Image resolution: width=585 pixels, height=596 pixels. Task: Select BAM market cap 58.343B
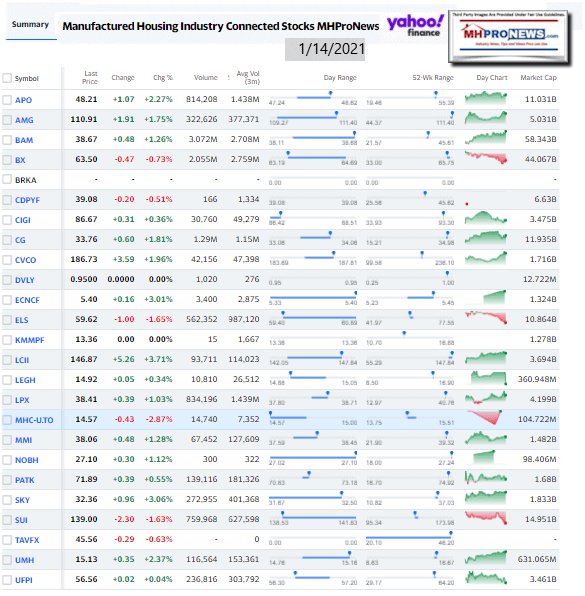(x=541, y=139)
